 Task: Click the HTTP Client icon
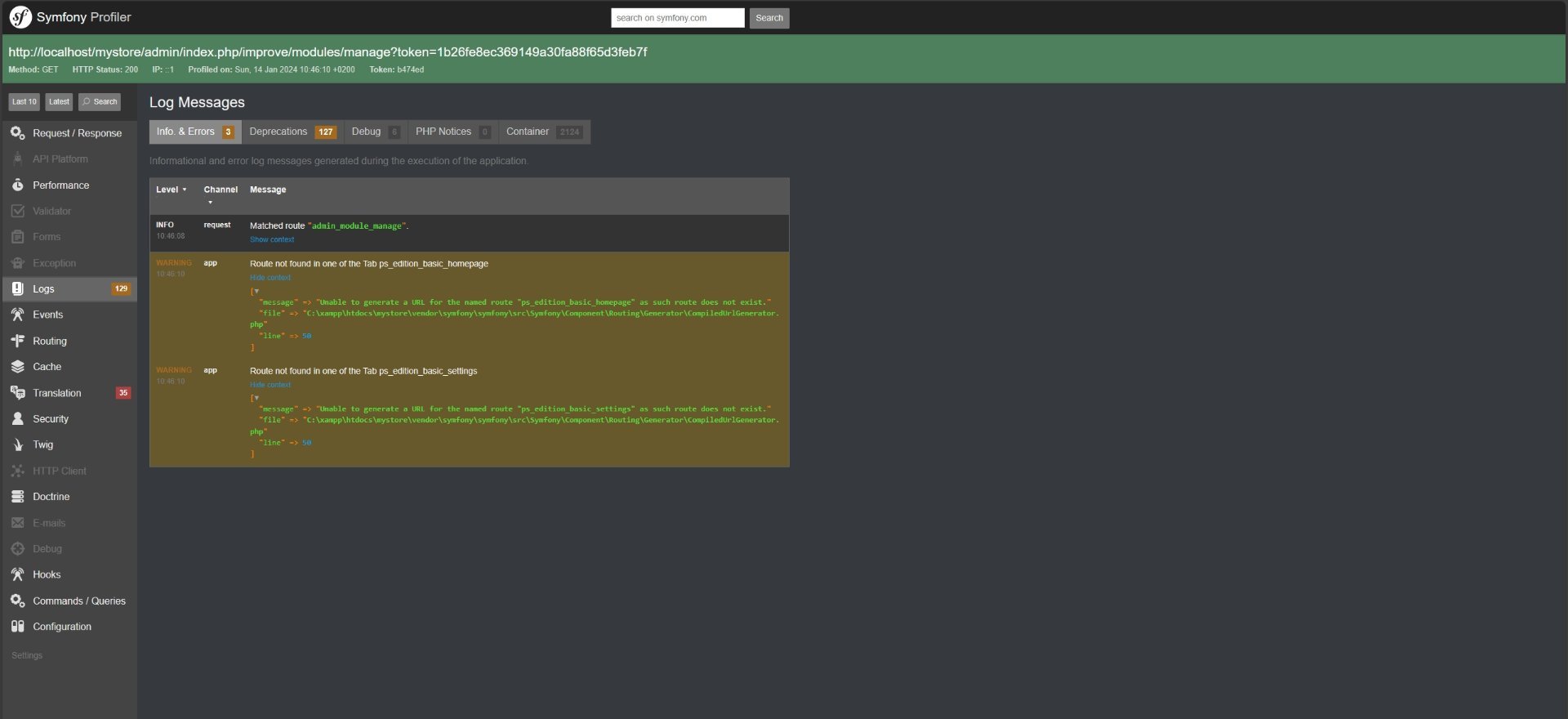pyautogui.click(x=17, y=471)
